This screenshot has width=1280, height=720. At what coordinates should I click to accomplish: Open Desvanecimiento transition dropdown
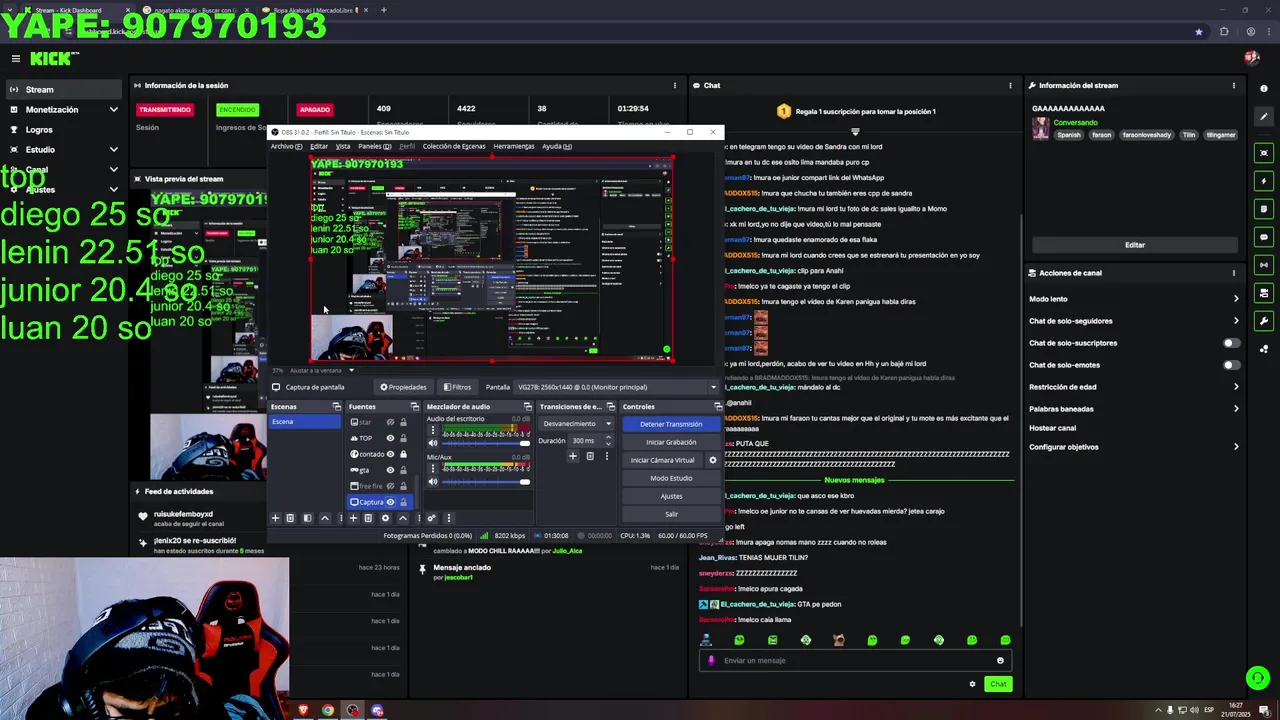(x=576, y=423)
